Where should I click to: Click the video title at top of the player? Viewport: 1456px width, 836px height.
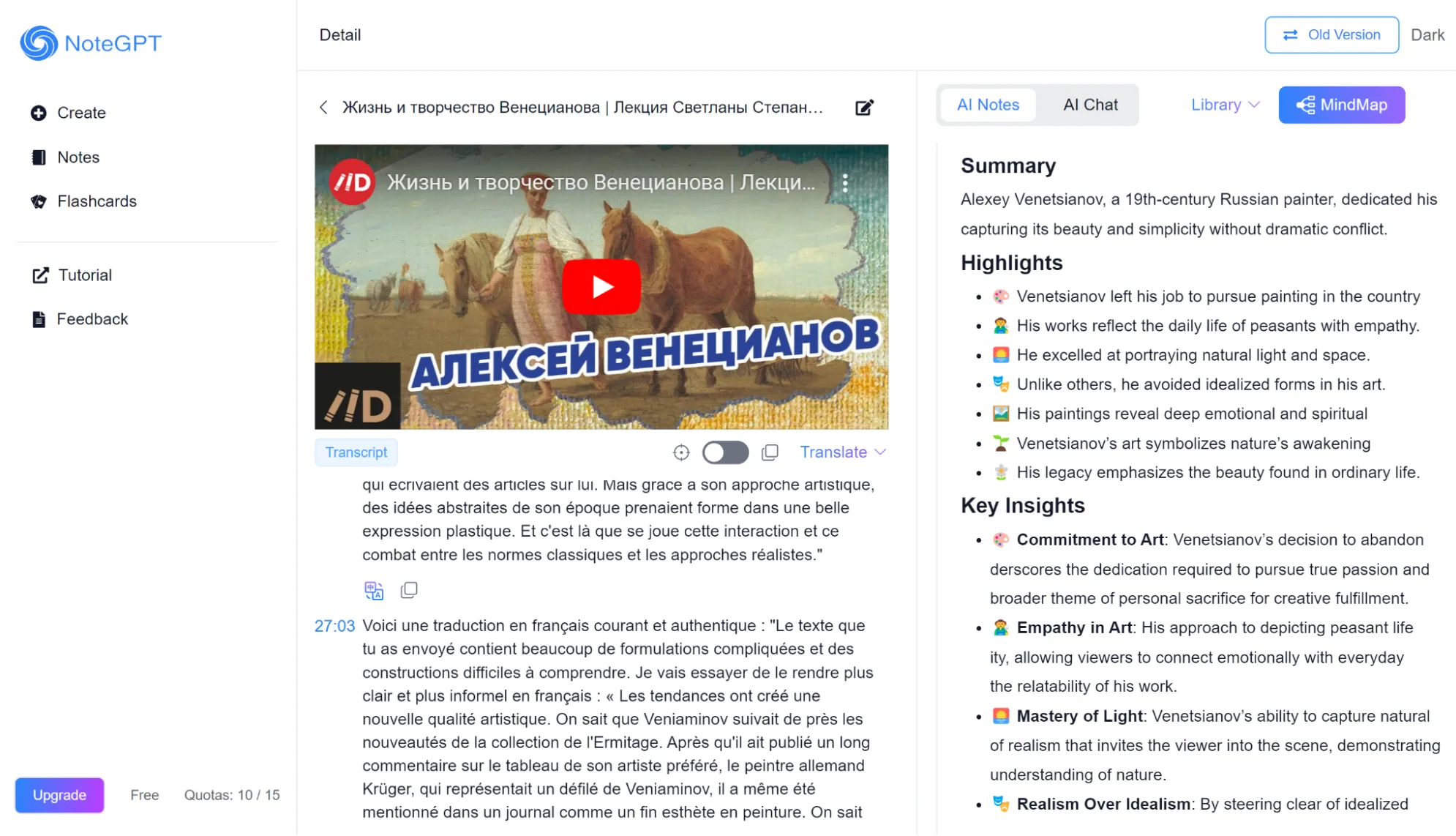point(601,182)
